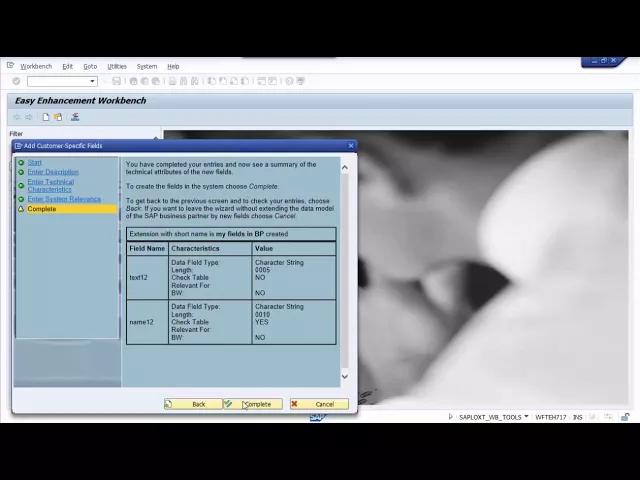Click the Characteristics column header
The image size is (640, 480).
tap(210, 248)
